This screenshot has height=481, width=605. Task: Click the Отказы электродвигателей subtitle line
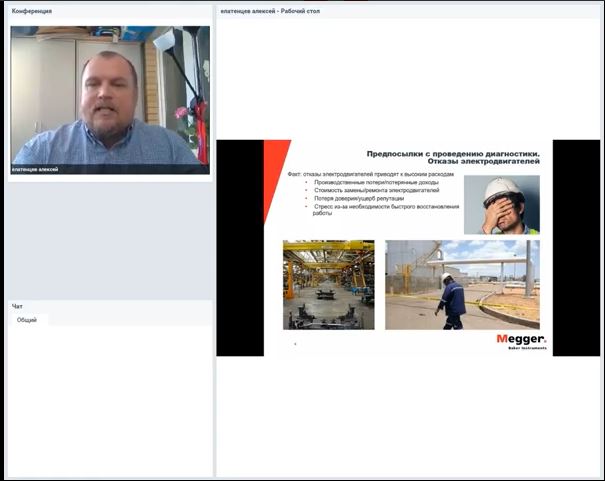[x=482, y=161]
